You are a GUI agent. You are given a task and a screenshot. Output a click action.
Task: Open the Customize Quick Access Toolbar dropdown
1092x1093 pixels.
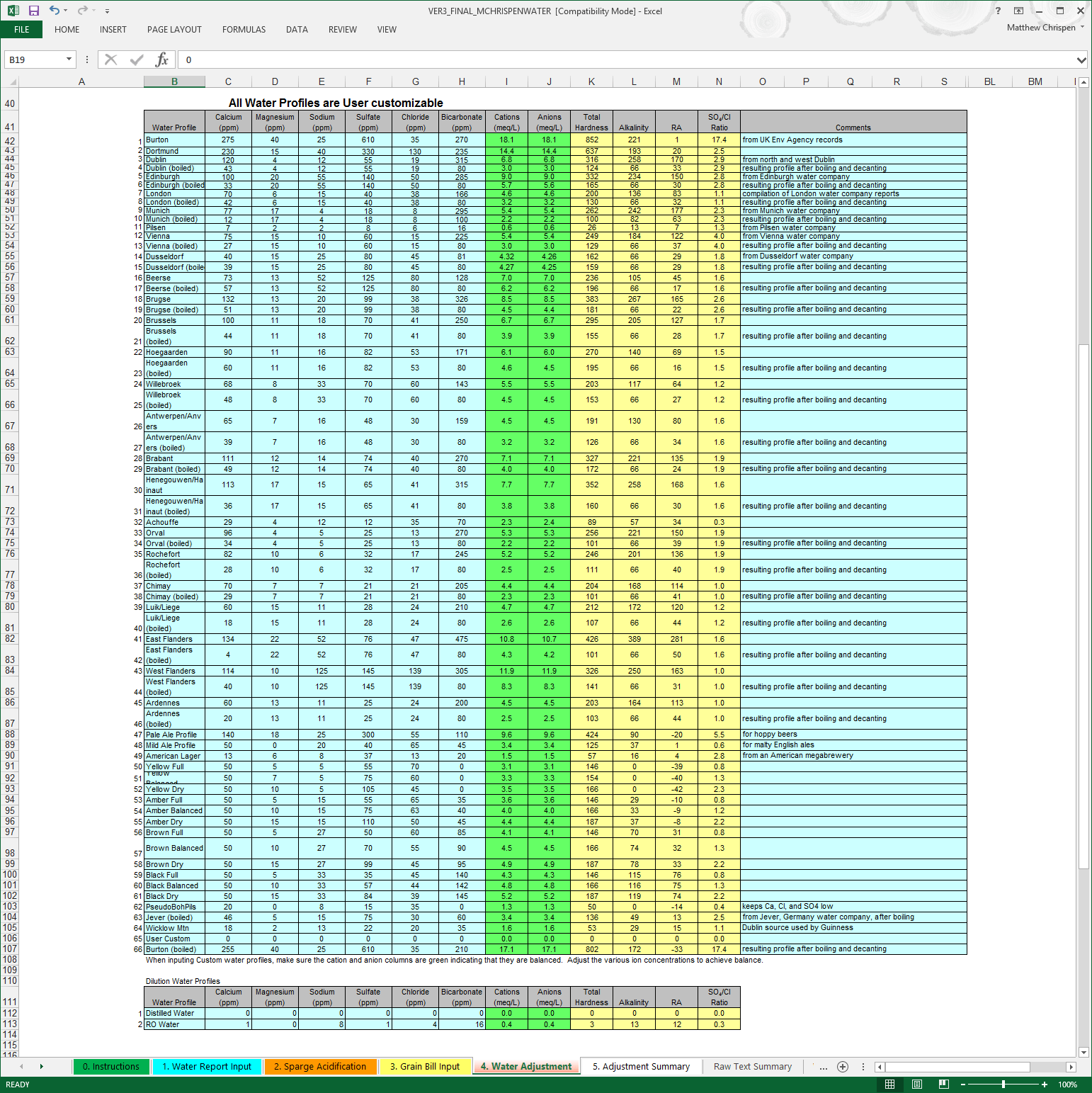(x=107, y=11)
